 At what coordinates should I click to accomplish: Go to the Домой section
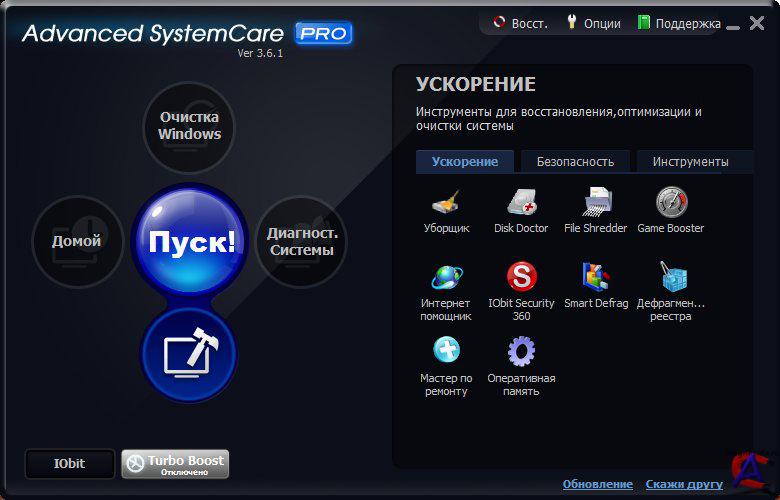(77, 241)
